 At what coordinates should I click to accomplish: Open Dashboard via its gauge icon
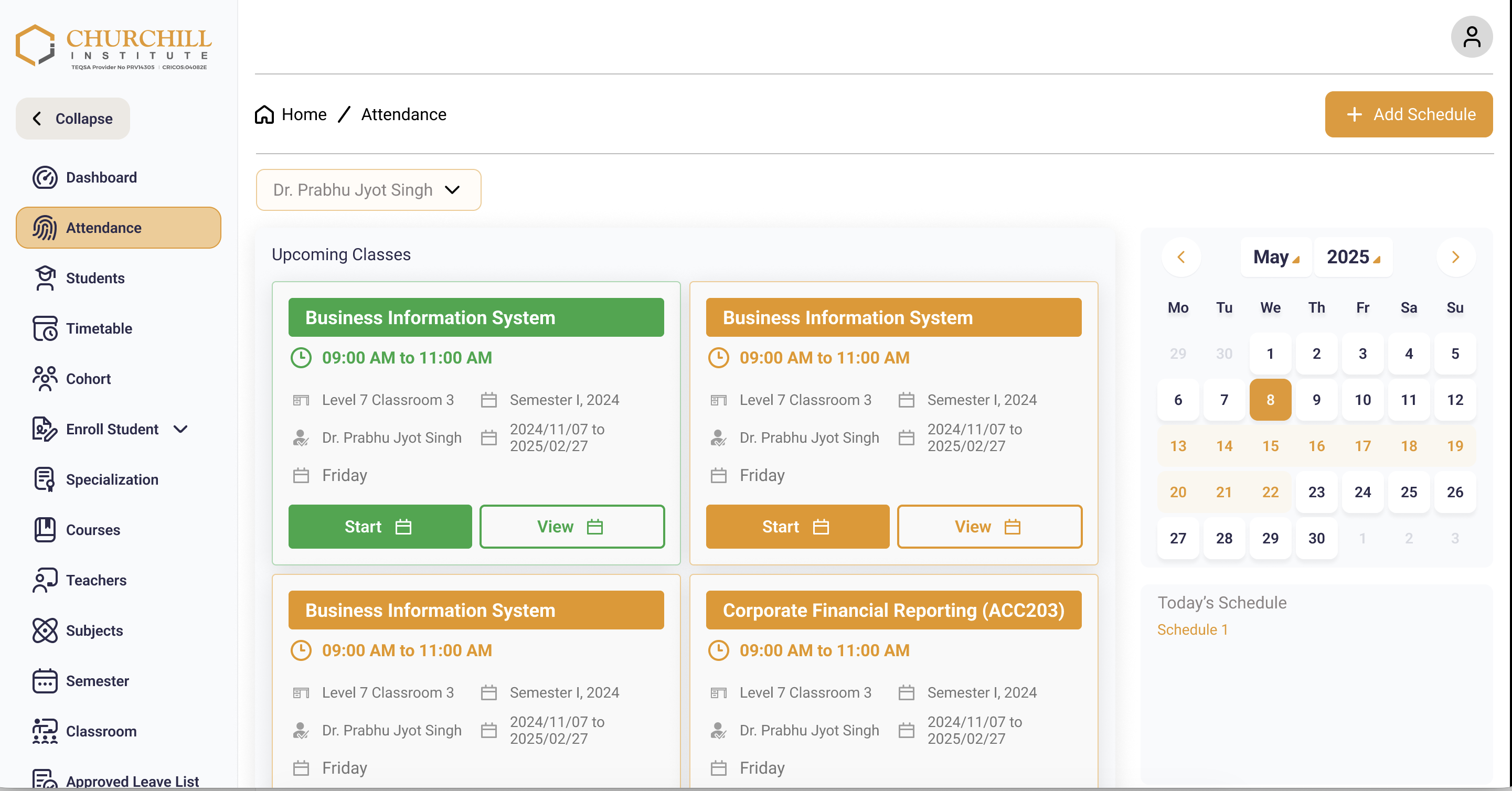pyautogui.click(x=45, y=177)
